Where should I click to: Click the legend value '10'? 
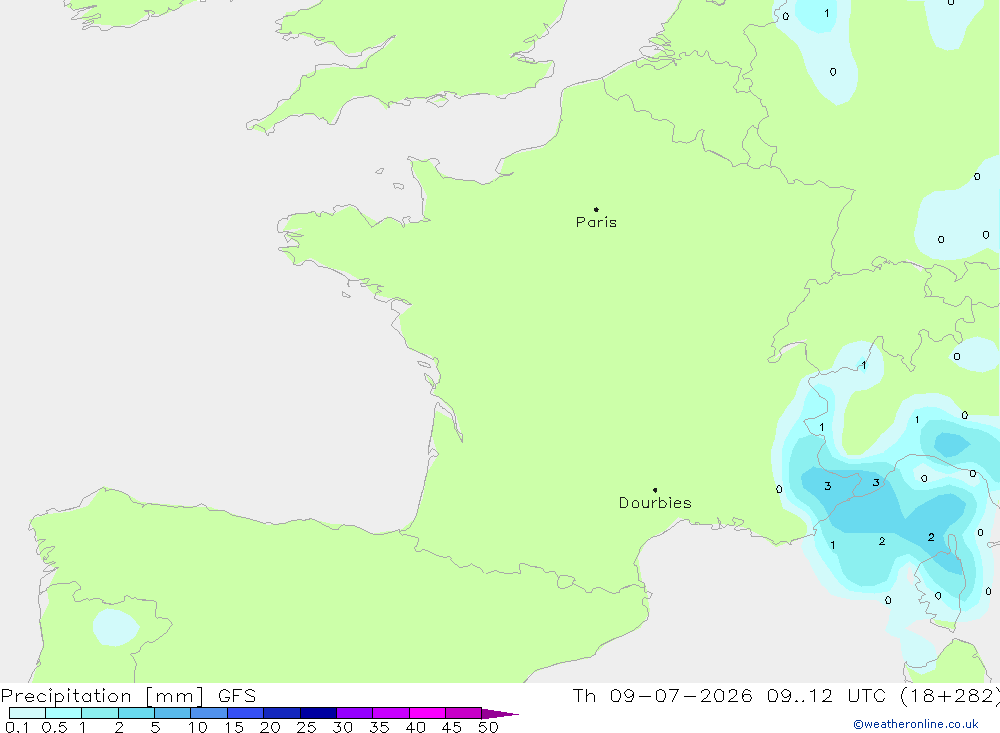point(198,727)
